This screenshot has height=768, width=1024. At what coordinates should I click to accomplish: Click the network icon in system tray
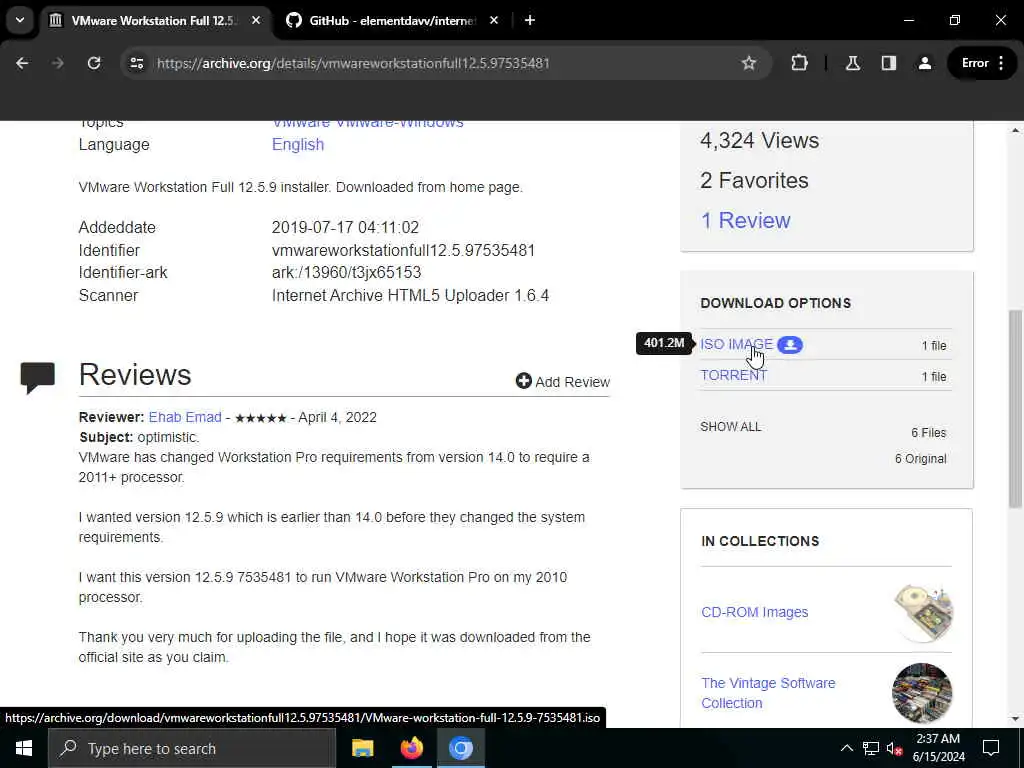[x=871, y=748]
